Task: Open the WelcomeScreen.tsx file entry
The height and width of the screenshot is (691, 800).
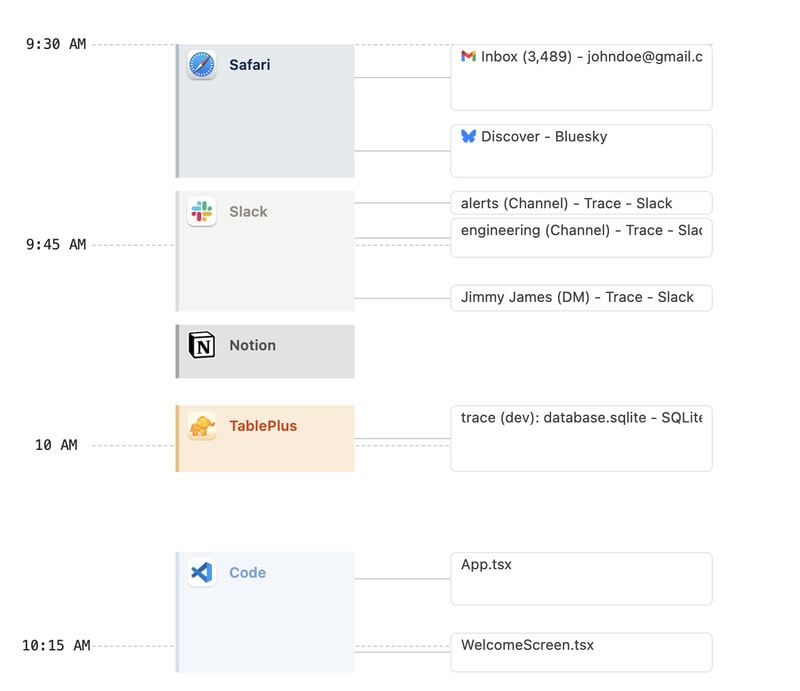Action: tap(581, 651)
